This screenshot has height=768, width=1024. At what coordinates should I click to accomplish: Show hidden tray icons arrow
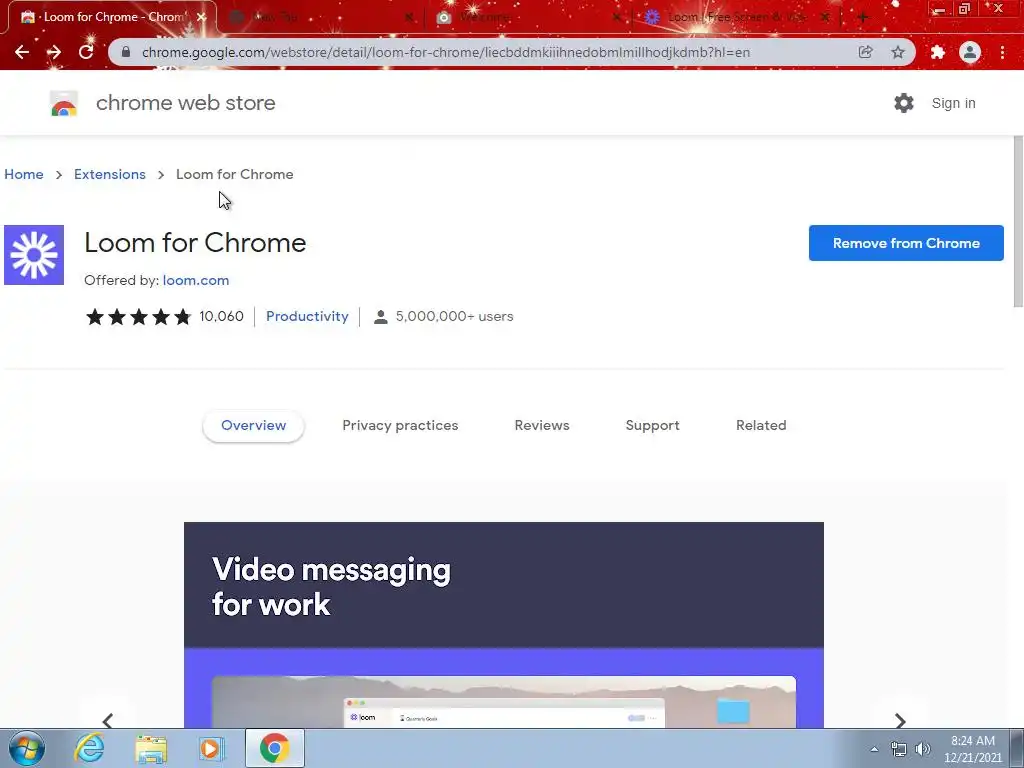click(874, 749)
